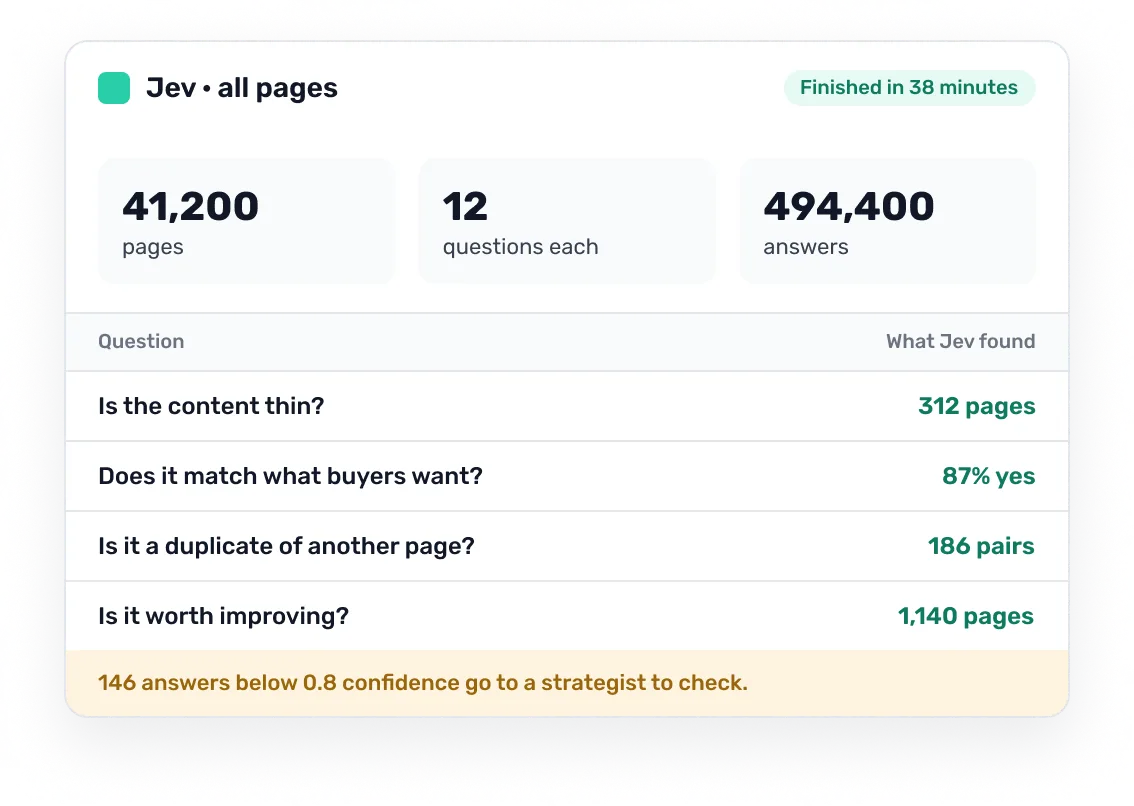Click the 'Jev • all pages' title
This screenshot has width=1134, height=806.
pyautogui.click(x=242, y=88)
